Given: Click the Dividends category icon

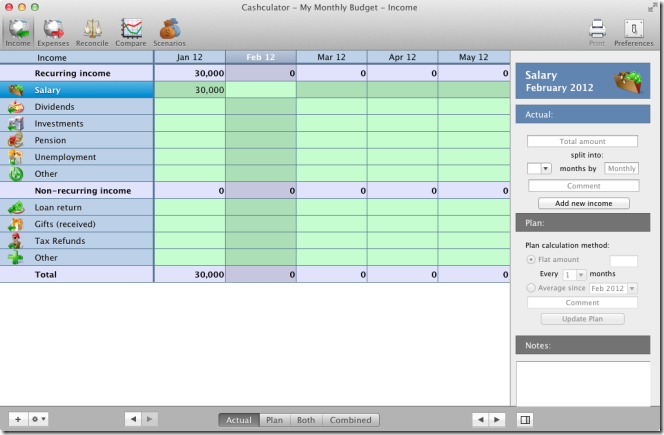Looking at the screenshot, I should point(16,107).
